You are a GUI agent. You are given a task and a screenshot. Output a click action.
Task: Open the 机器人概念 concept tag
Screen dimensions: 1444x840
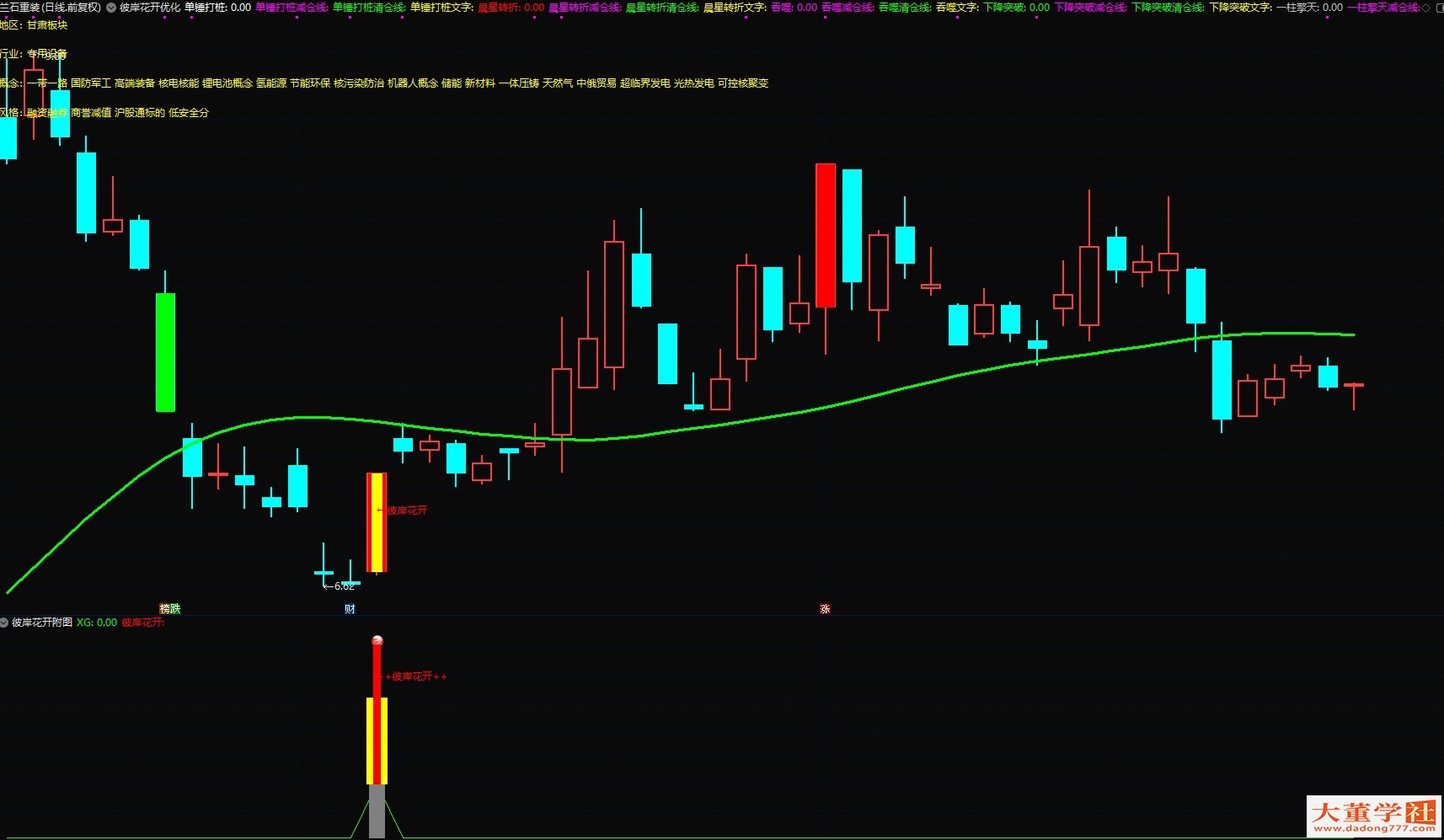413,83
